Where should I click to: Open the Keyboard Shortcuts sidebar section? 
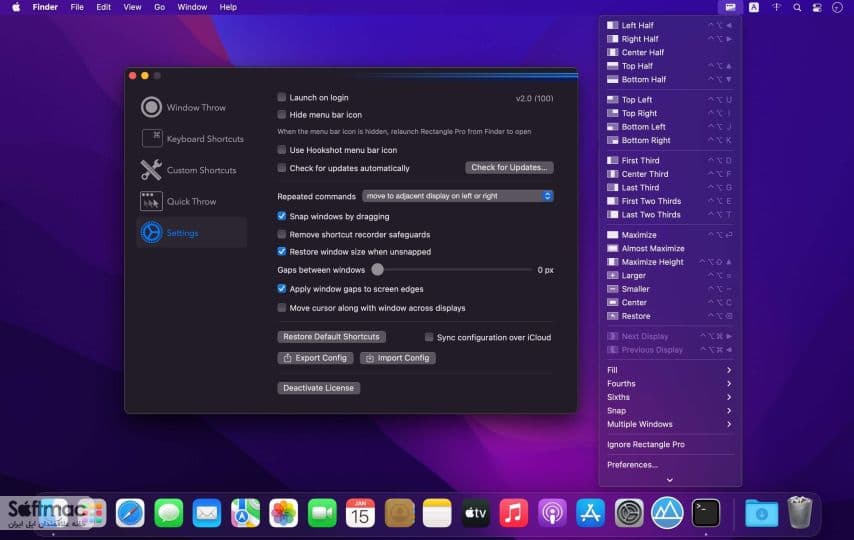click(x=192, y=138)
